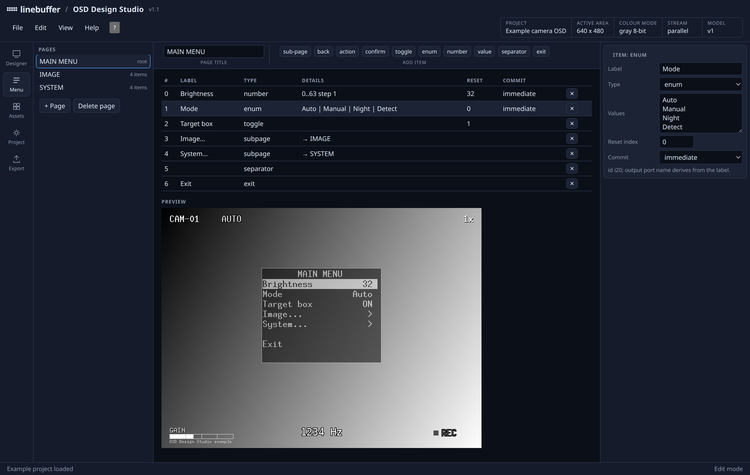Open the Help menu
This screenshot has width=750, height=475.
point(92,28)
